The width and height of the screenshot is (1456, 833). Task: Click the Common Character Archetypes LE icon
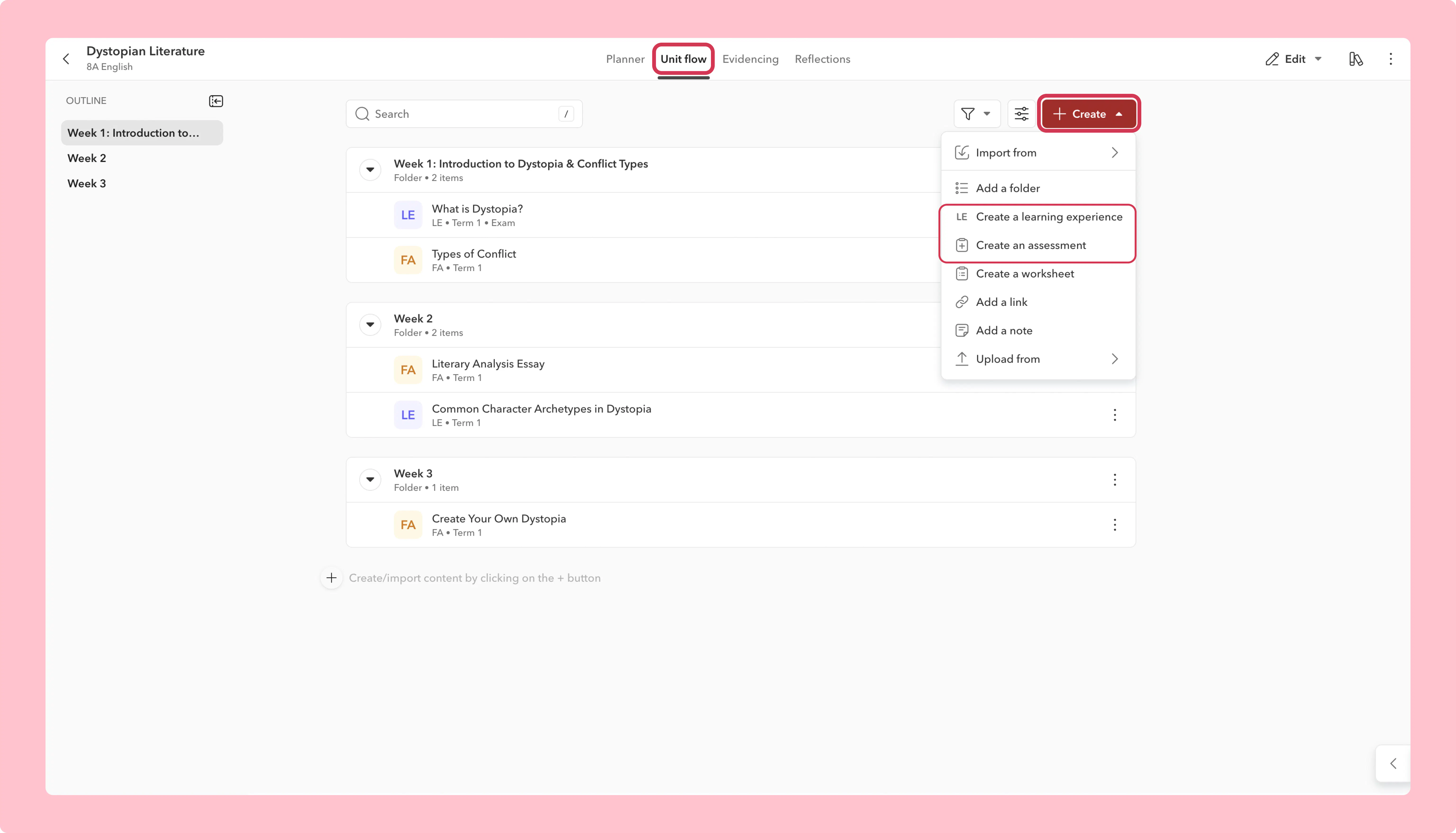point(408,415)
